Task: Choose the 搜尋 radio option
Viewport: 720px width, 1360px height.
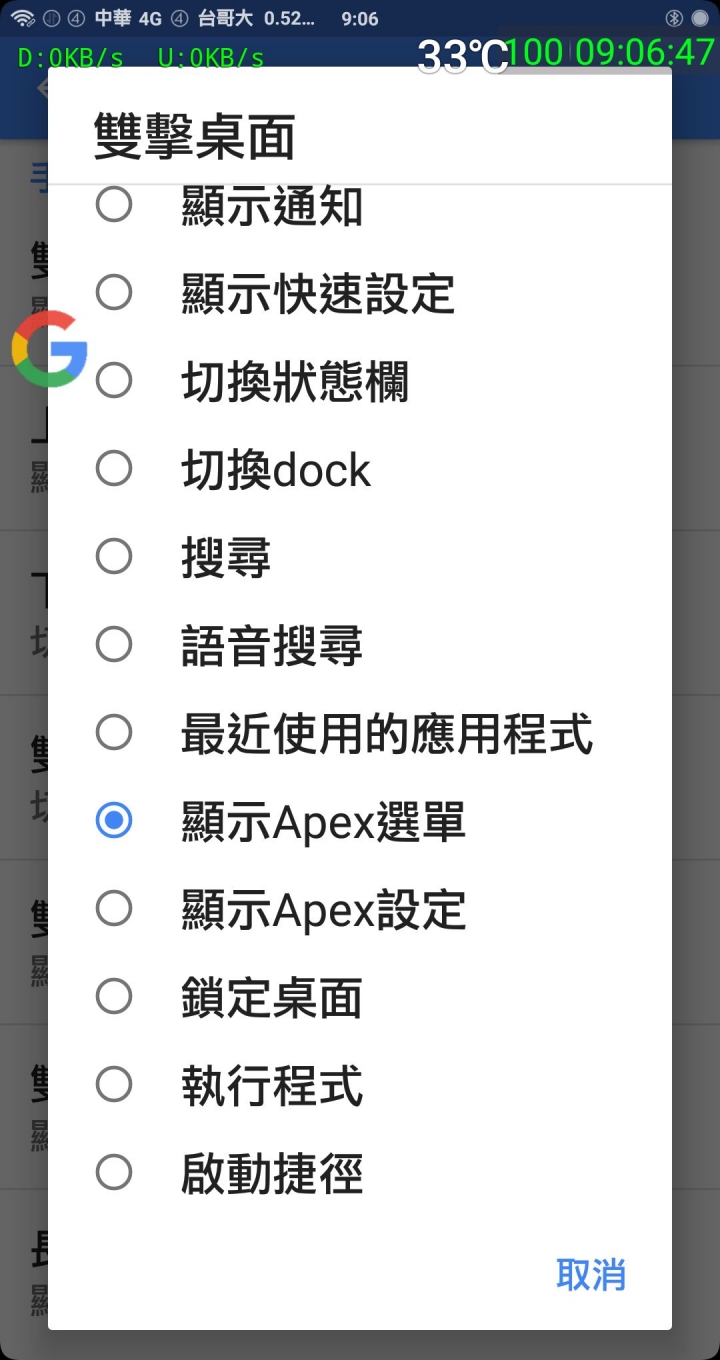Action: (x=360, y=557)
